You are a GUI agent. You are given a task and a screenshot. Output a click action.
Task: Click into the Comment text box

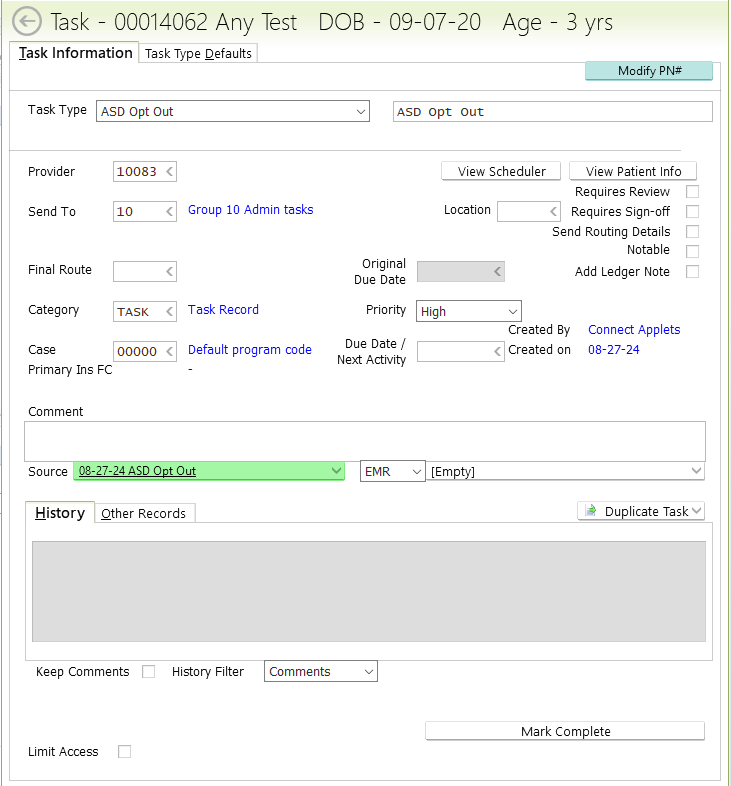pos(364,440)
